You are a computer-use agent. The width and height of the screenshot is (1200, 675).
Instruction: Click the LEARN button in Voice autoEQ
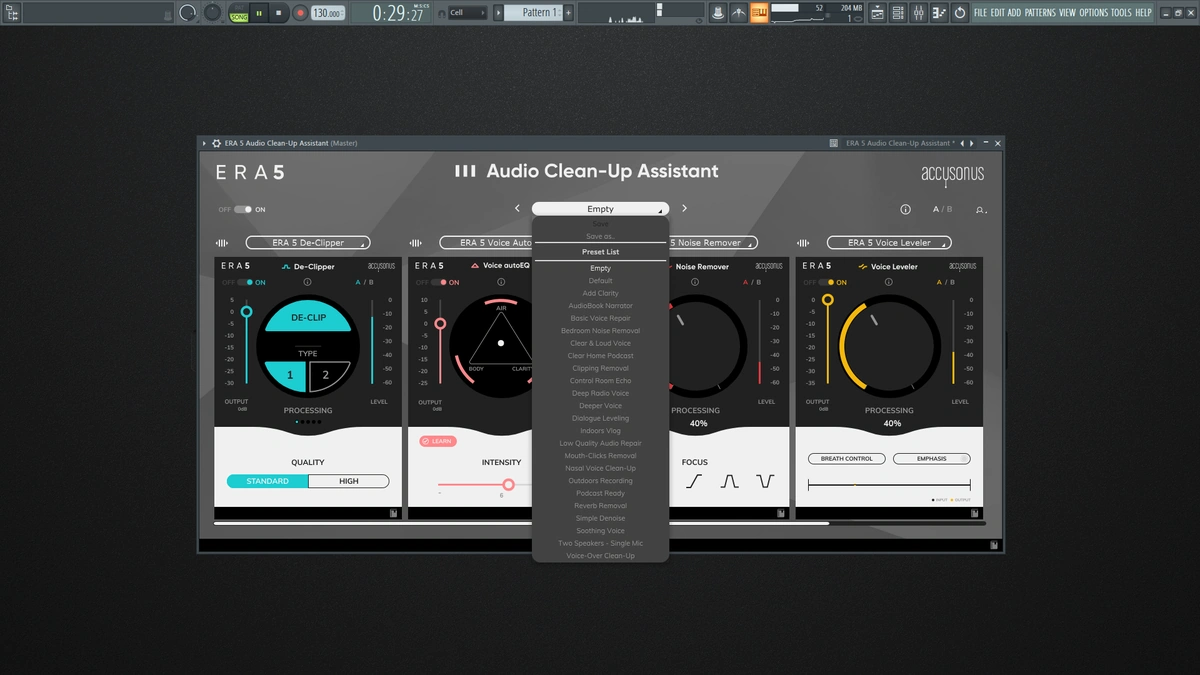click(x=437, y=441)
